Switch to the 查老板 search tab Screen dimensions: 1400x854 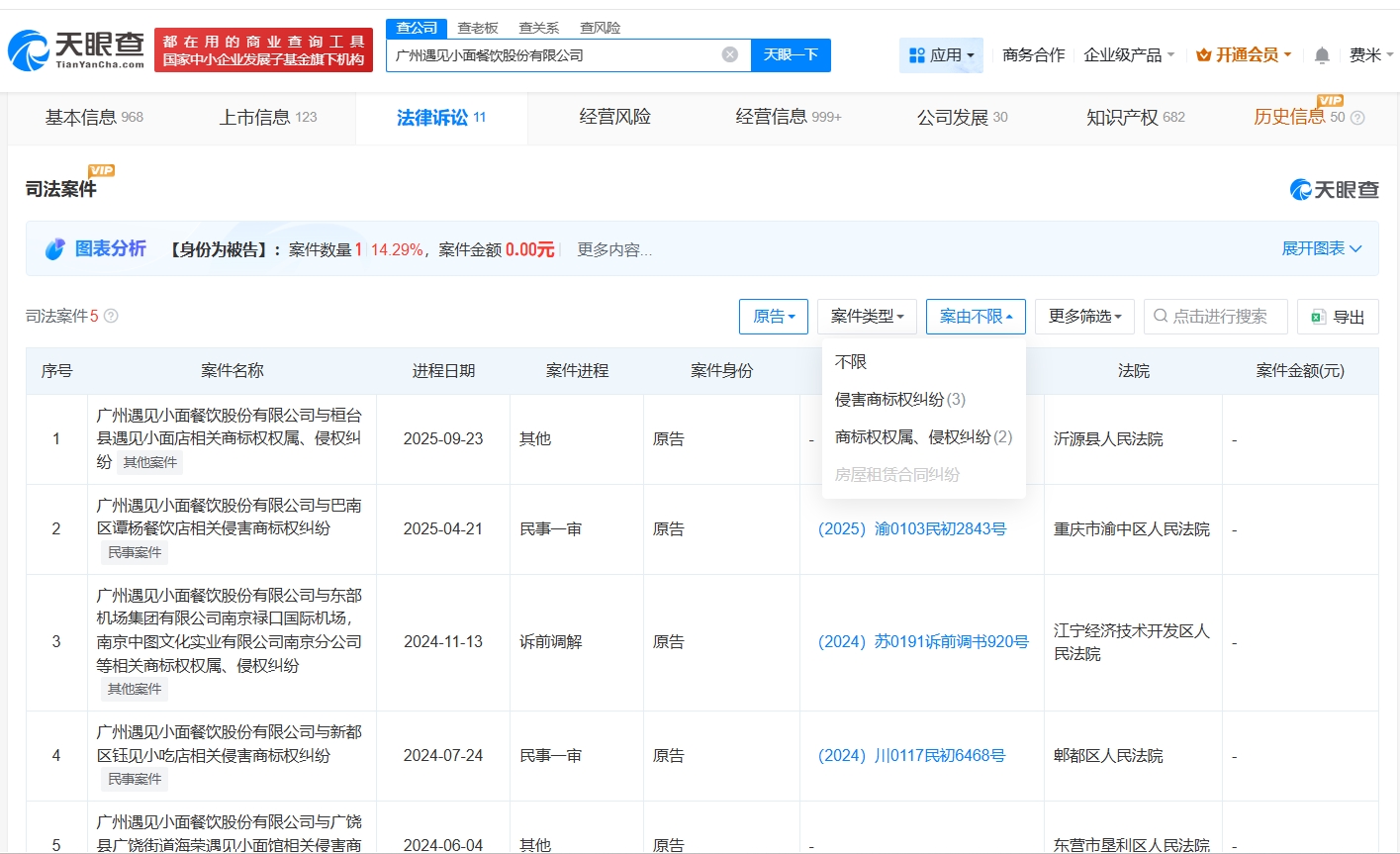(x=478, y=28)
